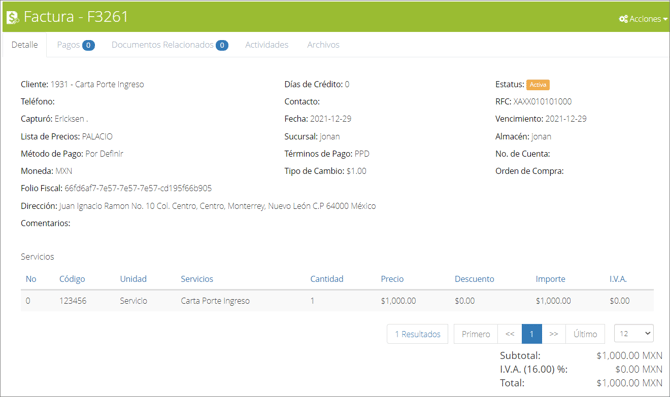Select page 1 in pagination
Screen dimensions: 670x397
[x=532, y=334]
